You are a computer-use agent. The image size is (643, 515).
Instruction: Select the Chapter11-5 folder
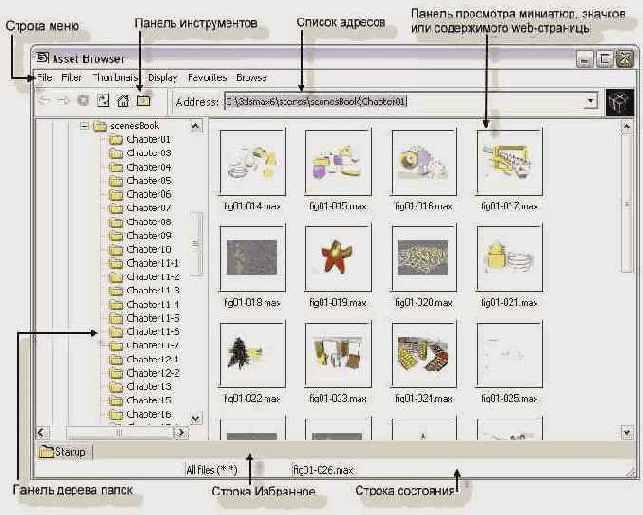[144, 318]
